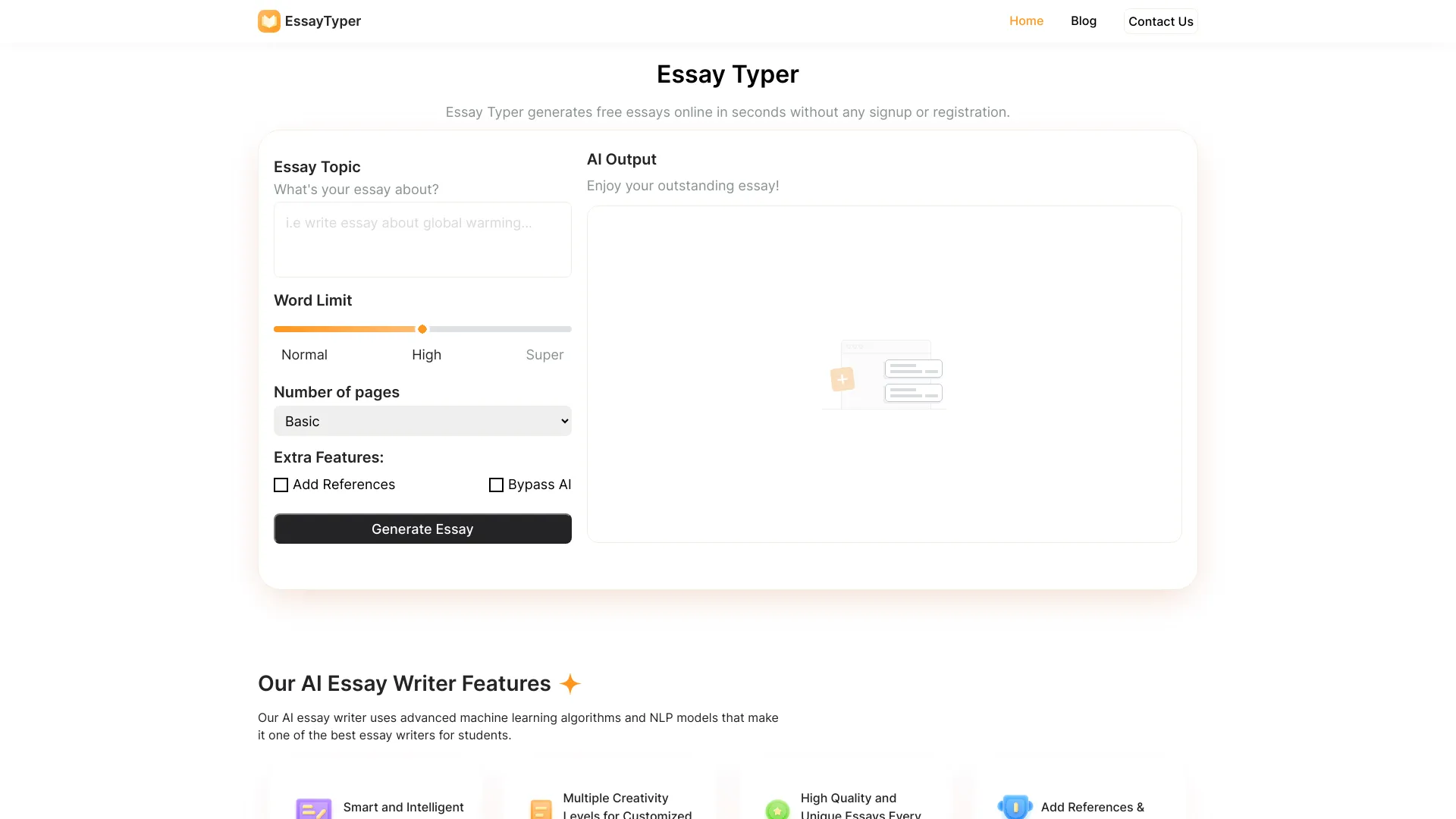This screenshot has width=1456, height=819.
Task: Enable the Bypass AI checkbox
Action: tap(495, 484)
